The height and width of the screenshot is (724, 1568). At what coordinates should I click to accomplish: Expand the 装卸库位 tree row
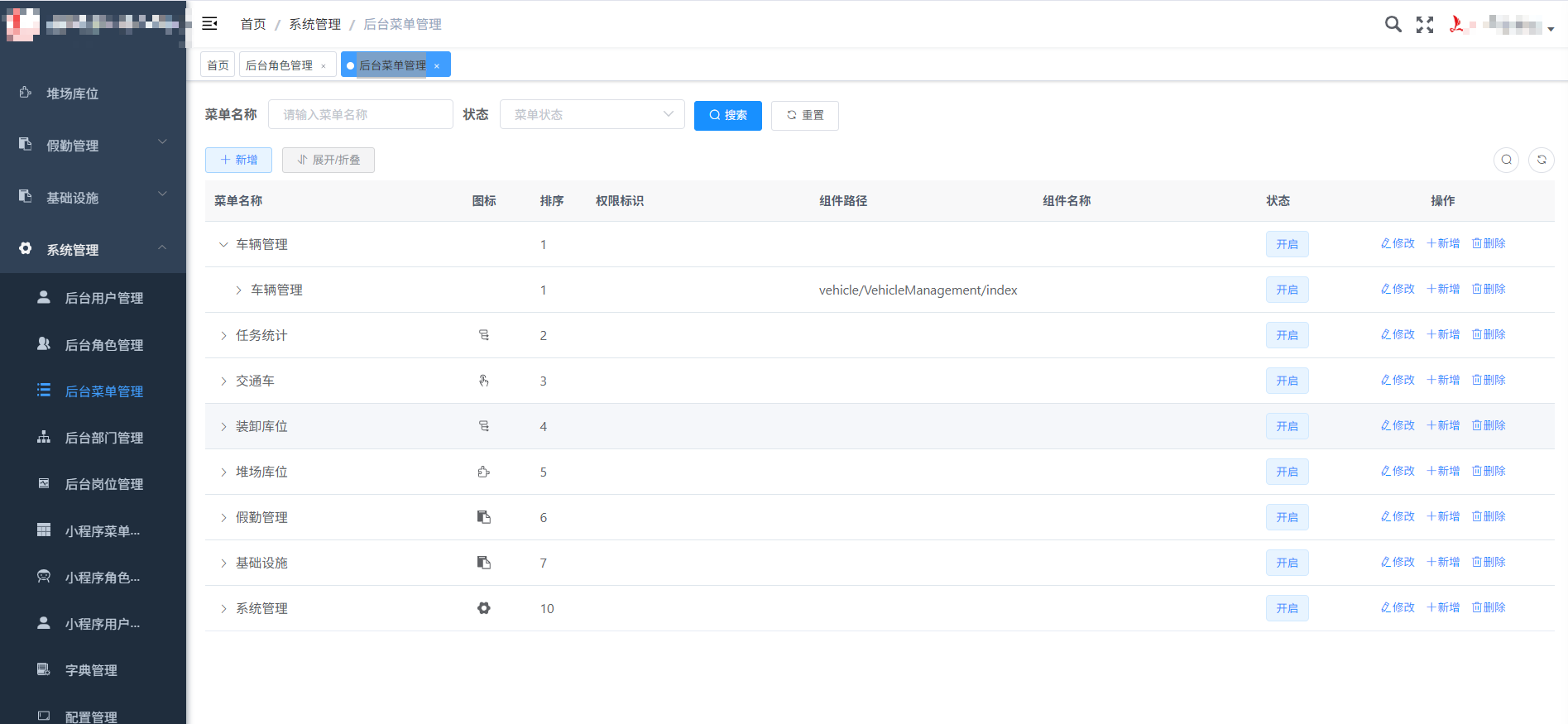click(x=223, y=426)
